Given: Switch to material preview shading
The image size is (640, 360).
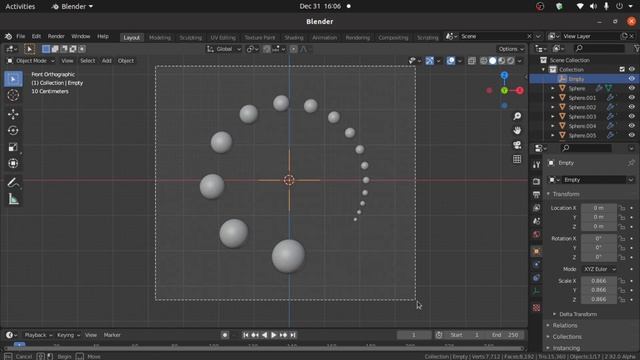Looking at the screenshot, I should tap(502, 61).
